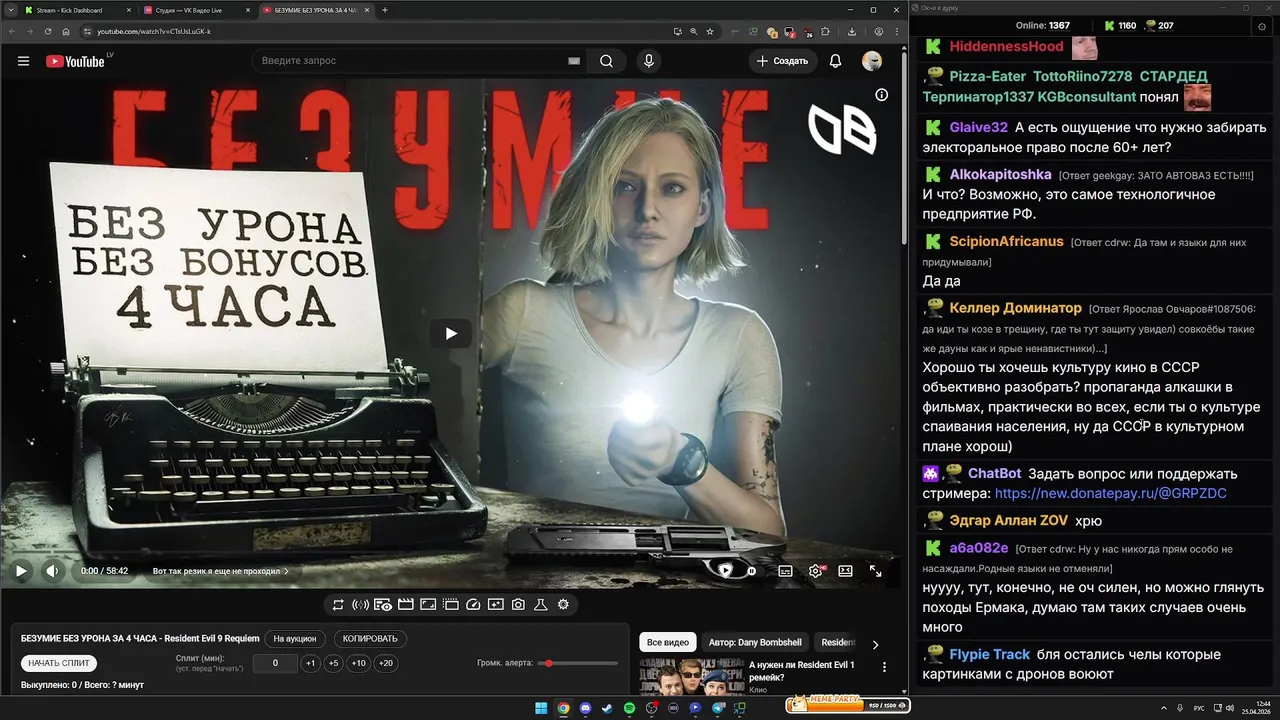Open options for 'А нужен ли Resident Evil 1 ремейк?'

tap(884, 667)
